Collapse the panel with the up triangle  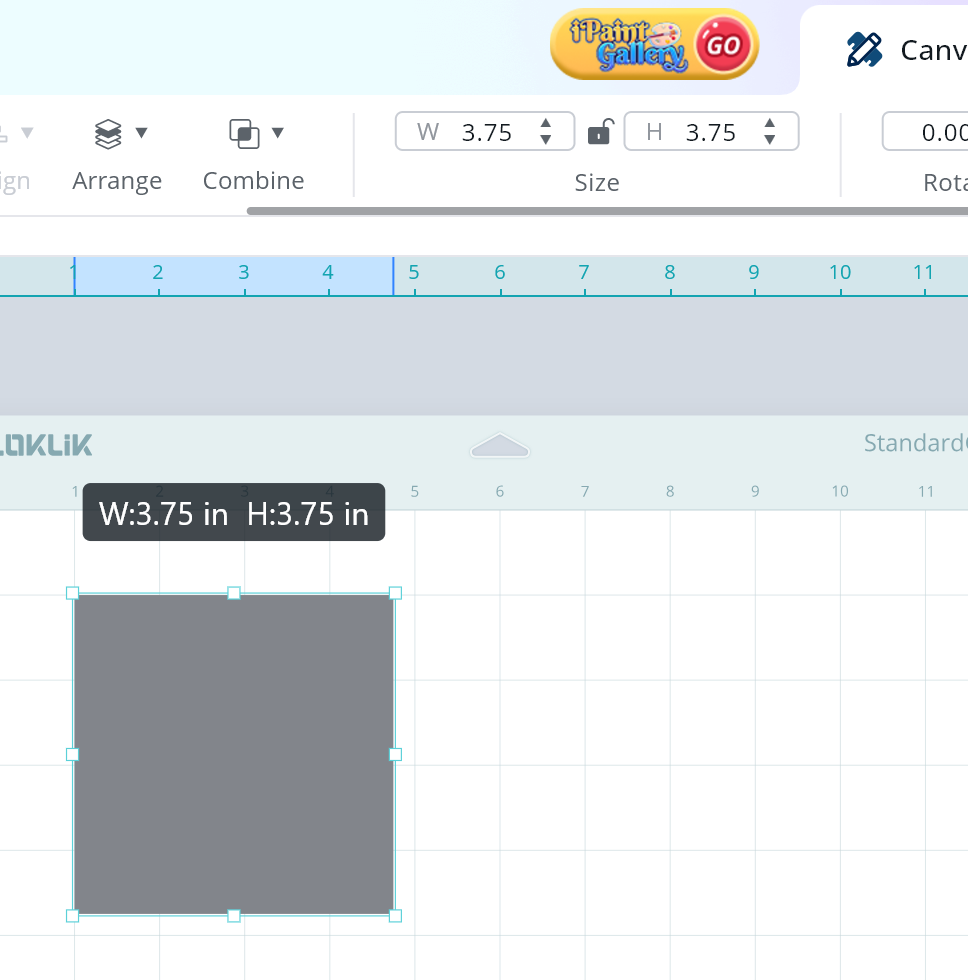(499, 447)
